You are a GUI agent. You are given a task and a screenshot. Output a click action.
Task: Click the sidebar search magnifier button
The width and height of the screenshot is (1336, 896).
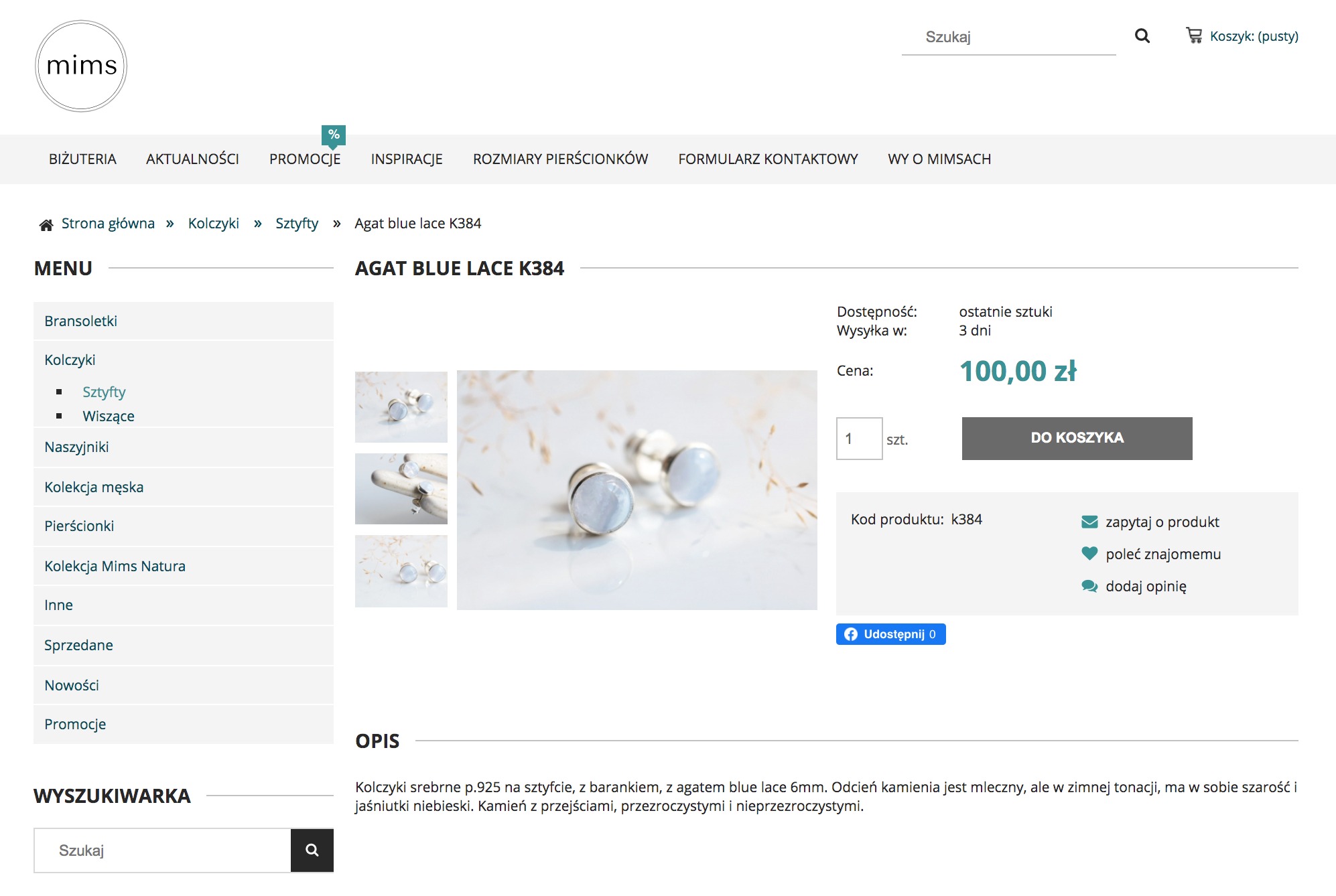(312, 850)
